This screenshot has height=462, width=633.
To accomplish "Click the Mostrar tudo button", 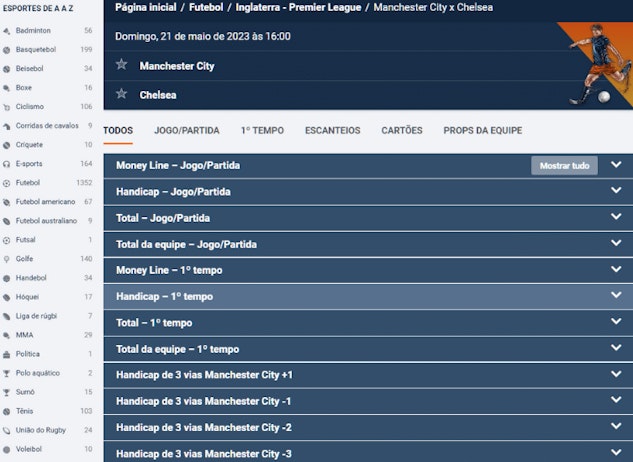I will pyautogui.click(x=564, y=165).
